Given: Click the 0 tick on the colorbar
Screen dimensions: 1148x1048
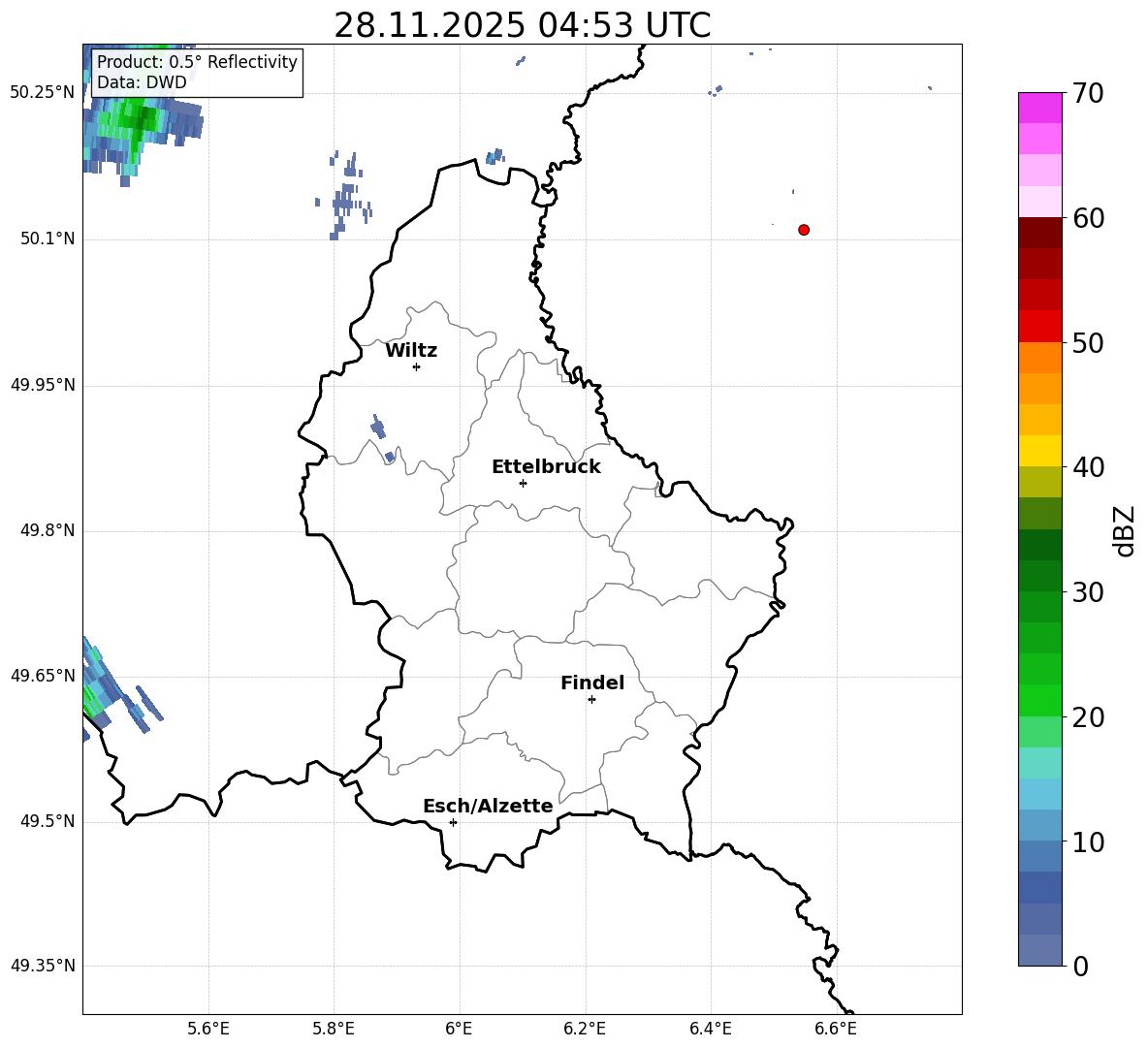Looking at the screenshot, I should point(1080,966).
